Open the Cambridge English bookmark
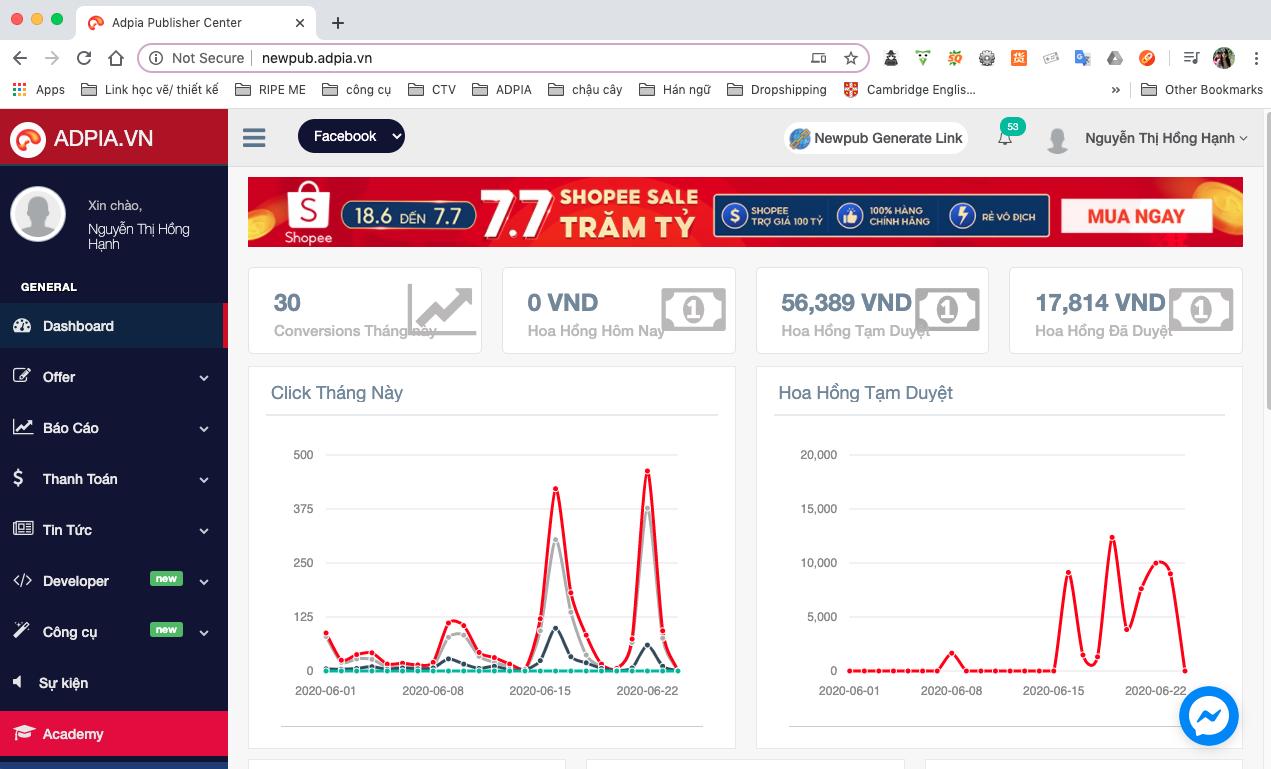 tap(909, 89)
